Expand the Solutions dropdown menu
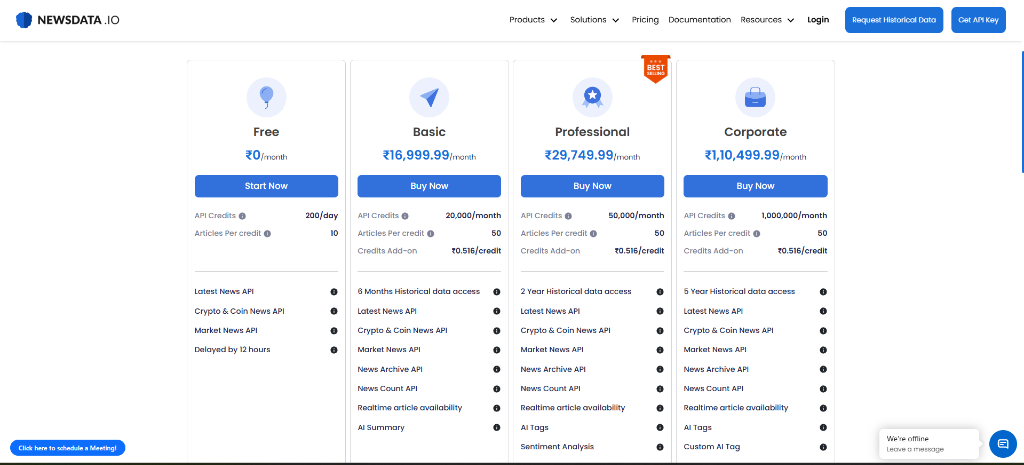 tap(594, 20)
